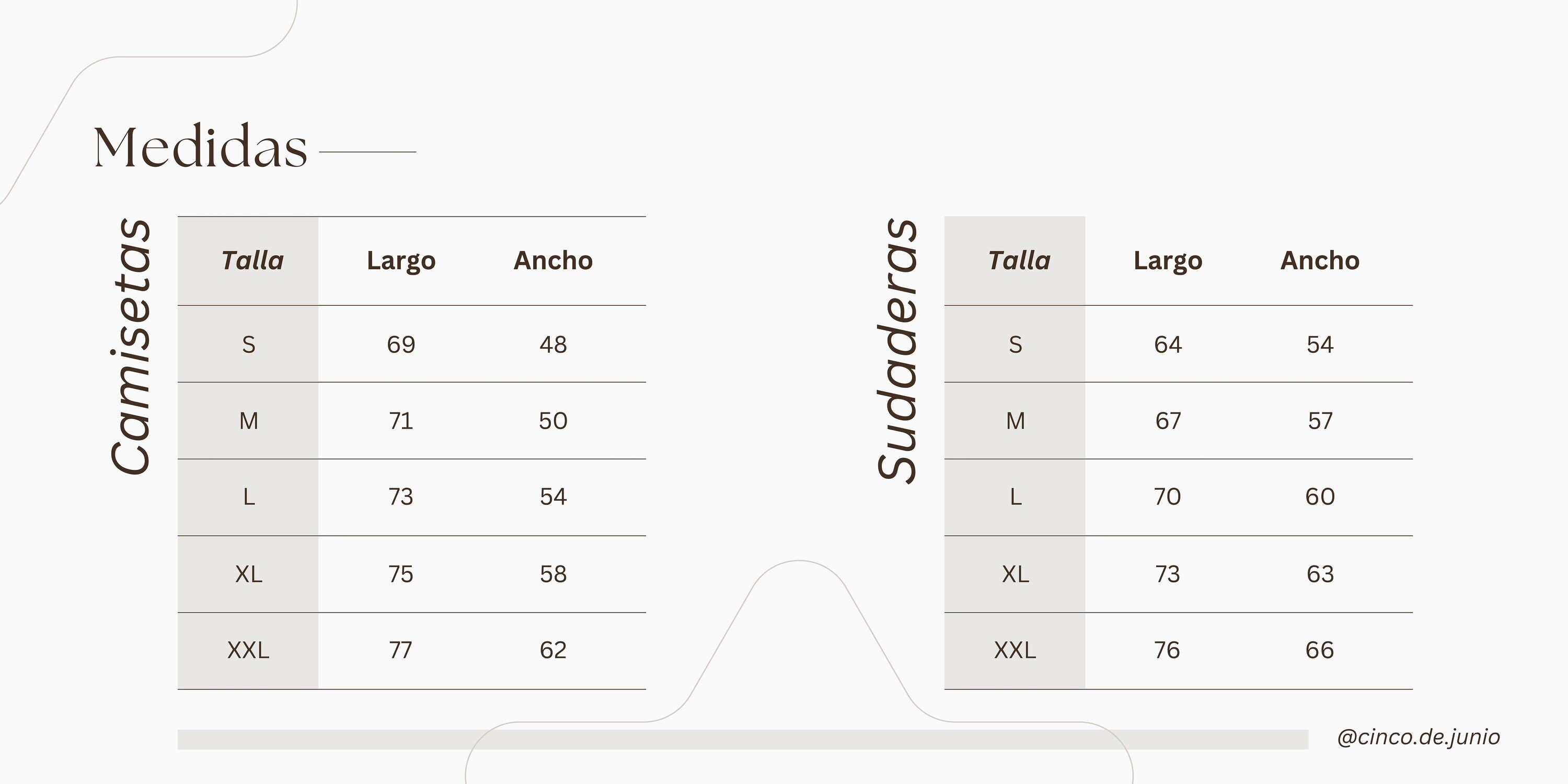Click the vertical Camisetas label
This screenshot has height=784, width=1568.
point(130,345)
